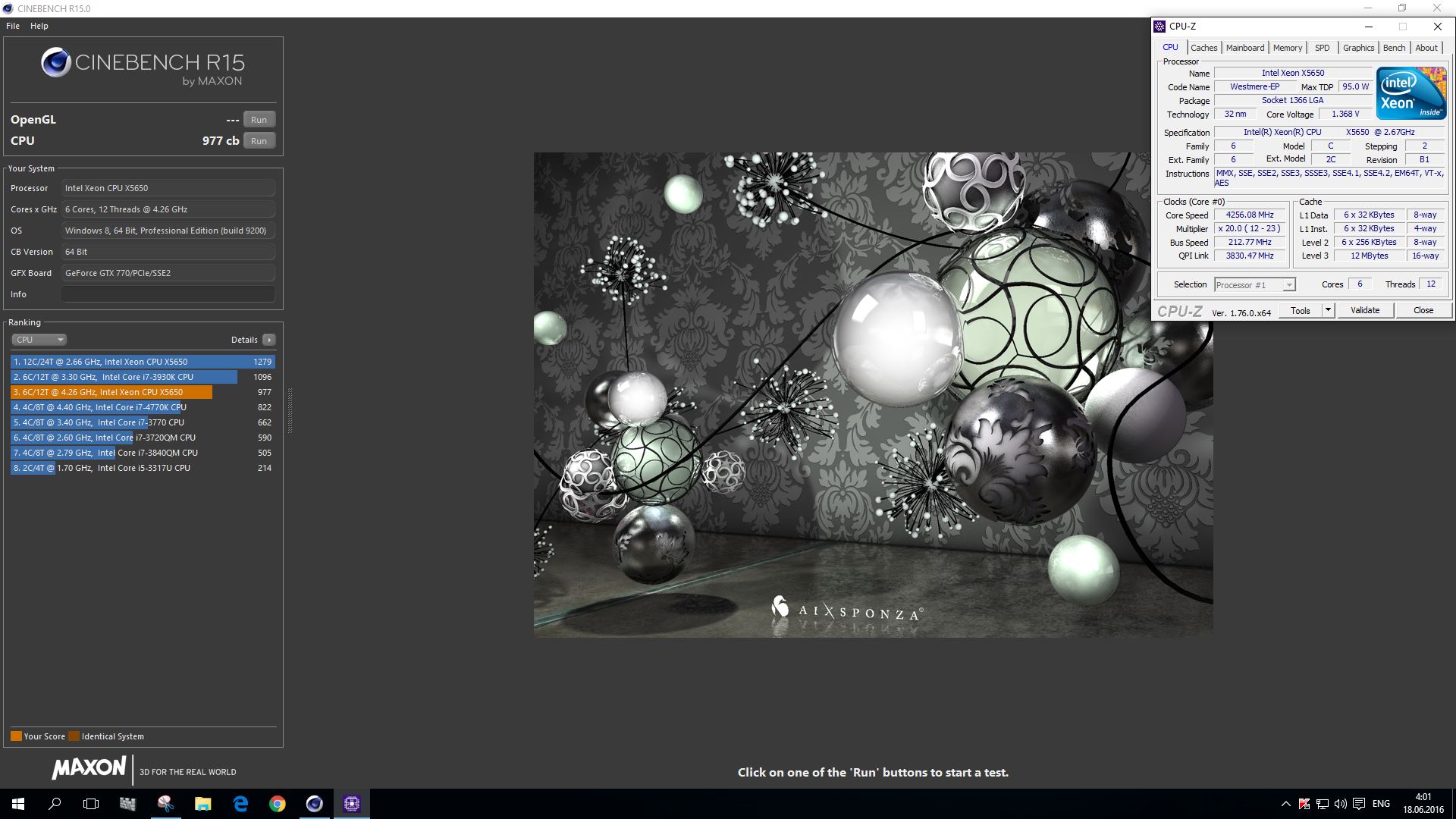Run the CPU benchmark test

coord(259,141)
